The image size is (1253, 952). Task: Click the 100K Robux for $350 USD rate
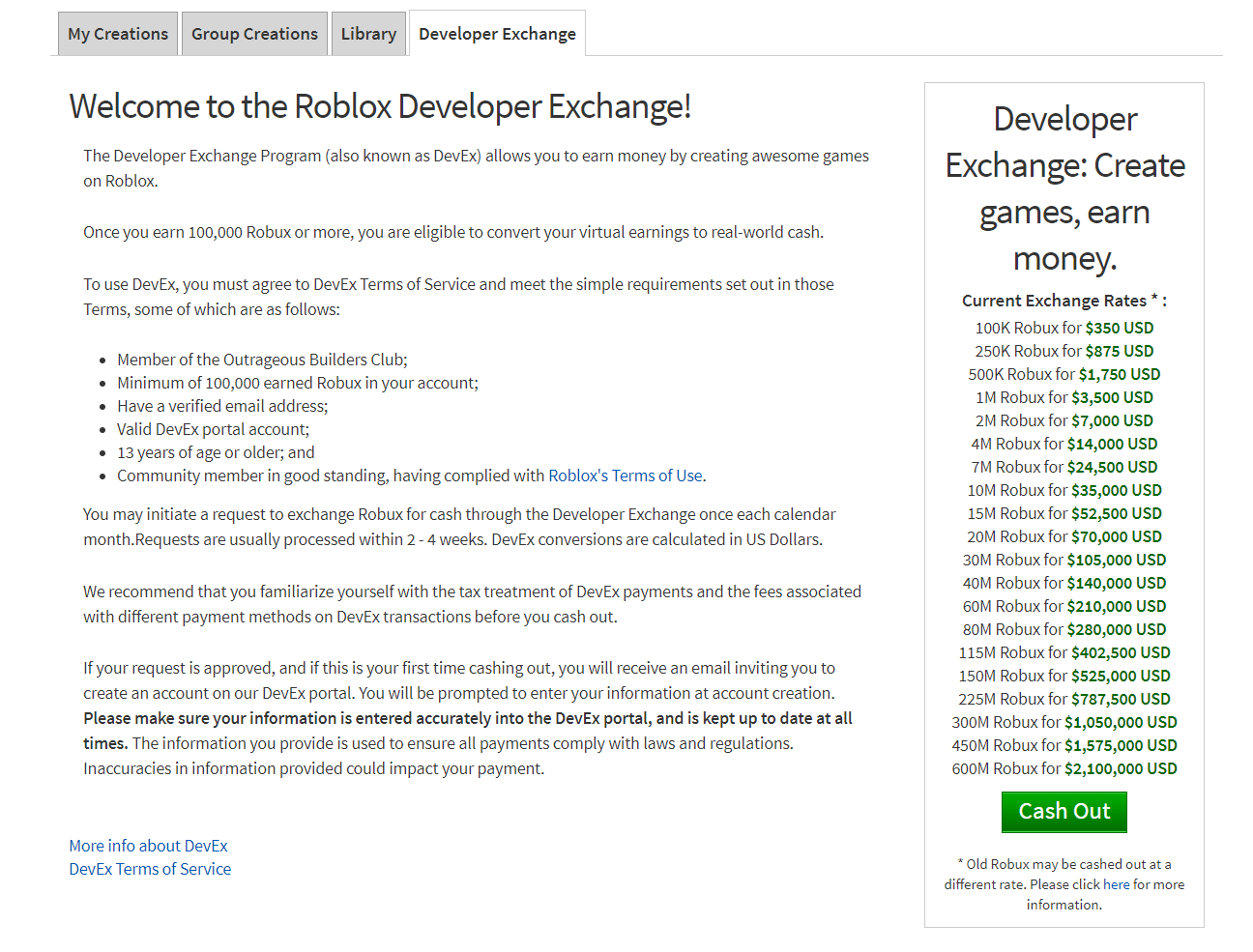[1064, 328]
